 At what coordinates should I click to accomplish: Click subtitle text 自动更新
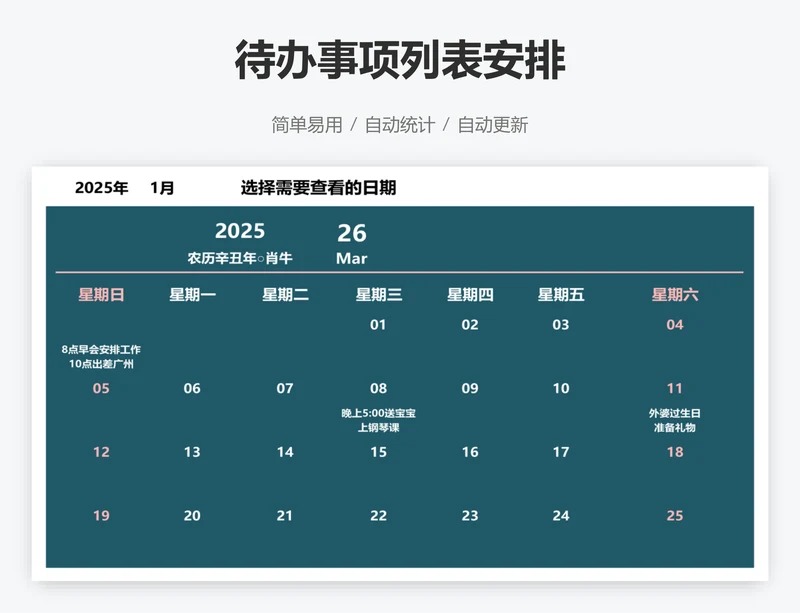493,125
